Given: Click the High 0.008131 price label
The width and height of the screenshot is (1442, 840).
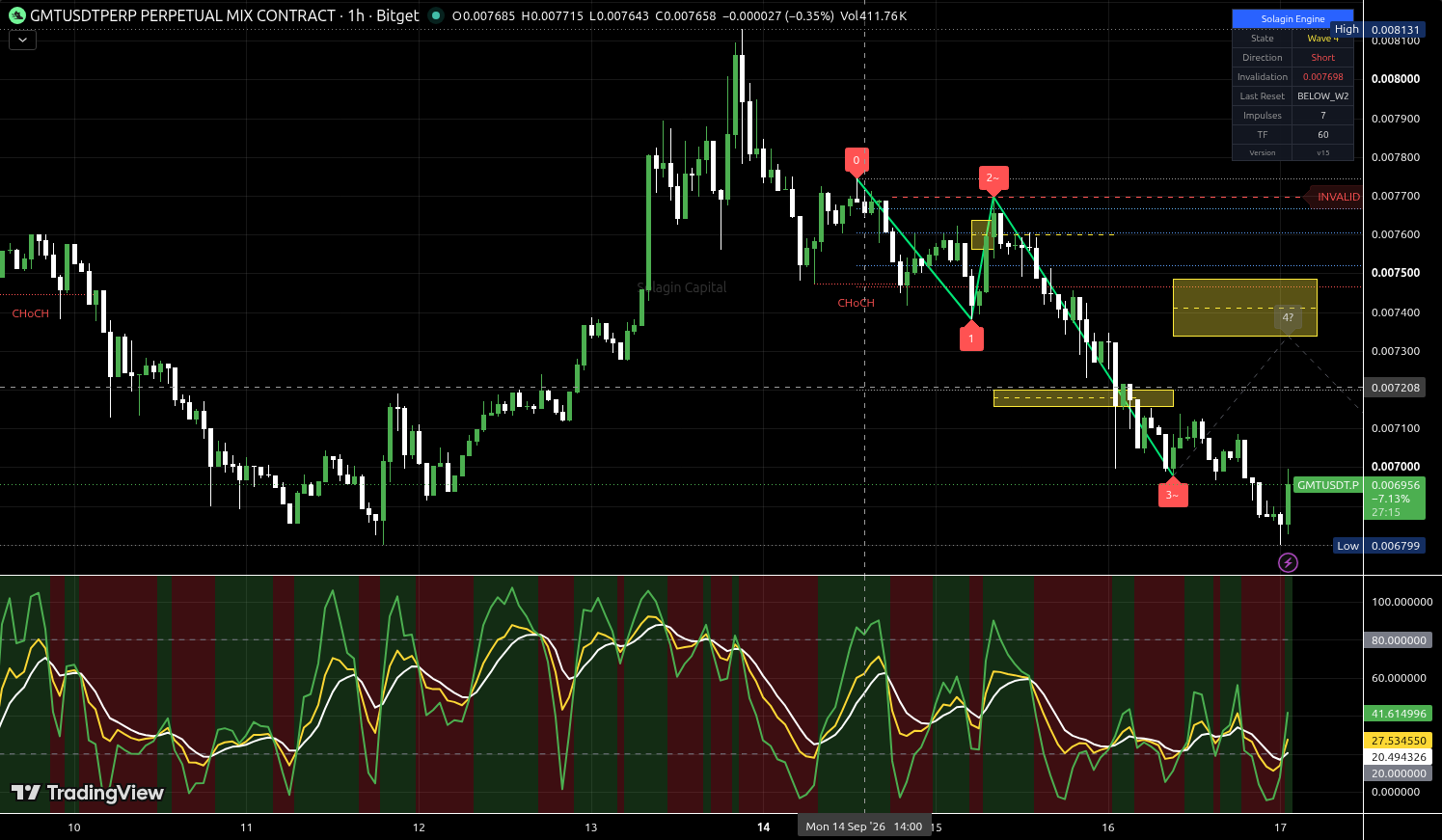Looking at the screenshot, I should 1378,30.
